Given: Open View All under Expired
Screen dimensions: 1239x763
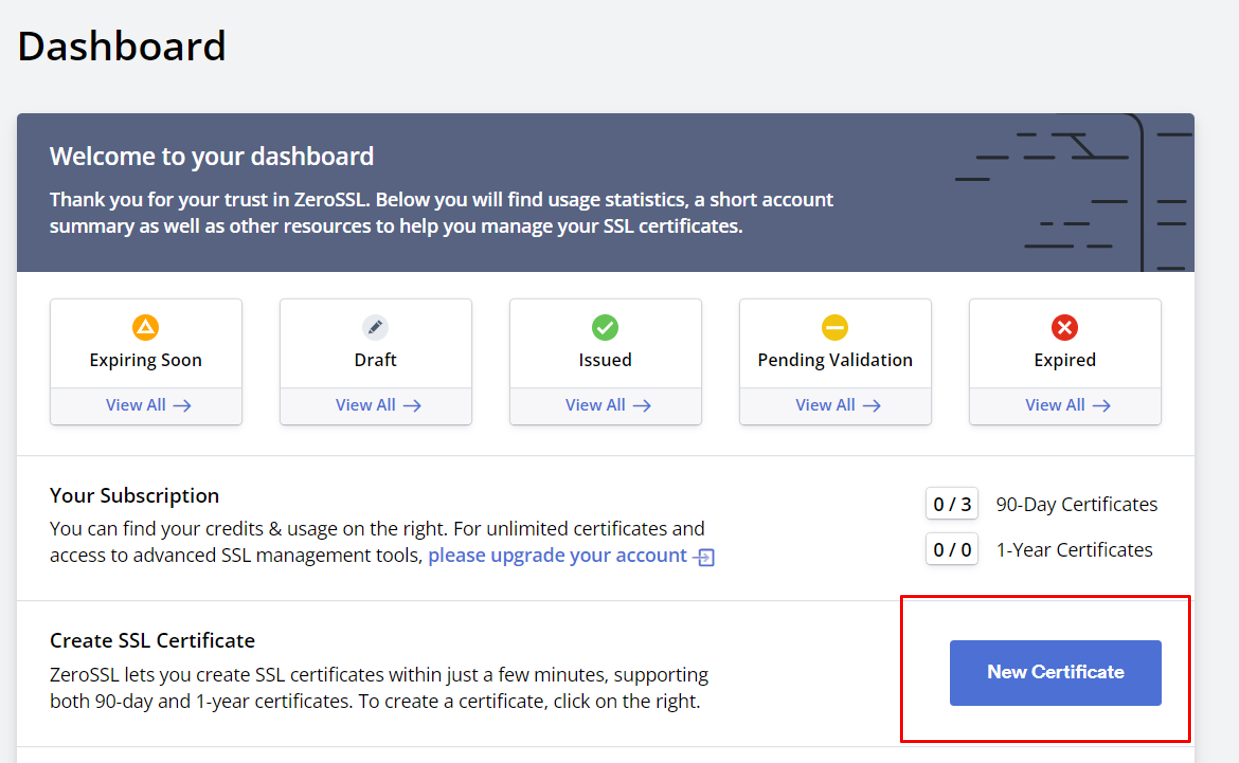Looking at the screenshot, I should [1068, 405].
